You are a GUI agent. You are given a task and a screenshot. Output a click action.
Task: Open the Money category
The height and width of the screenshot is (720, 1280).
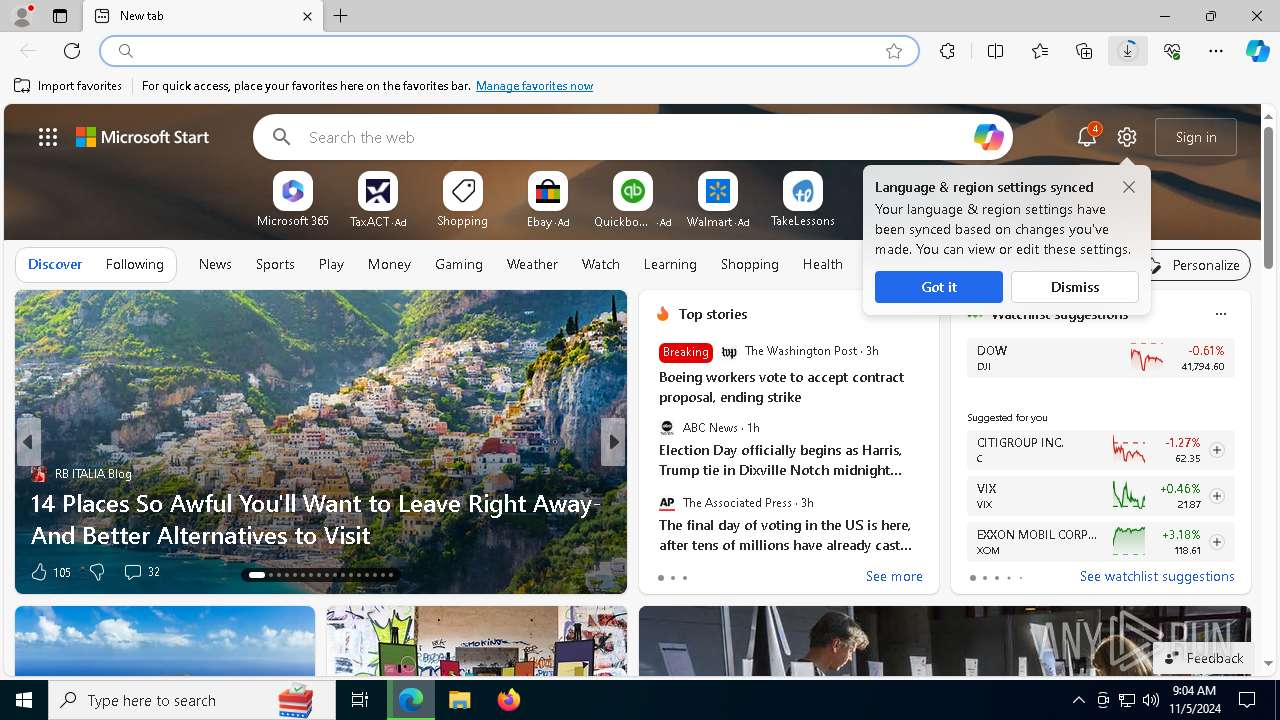click(389, 265)
